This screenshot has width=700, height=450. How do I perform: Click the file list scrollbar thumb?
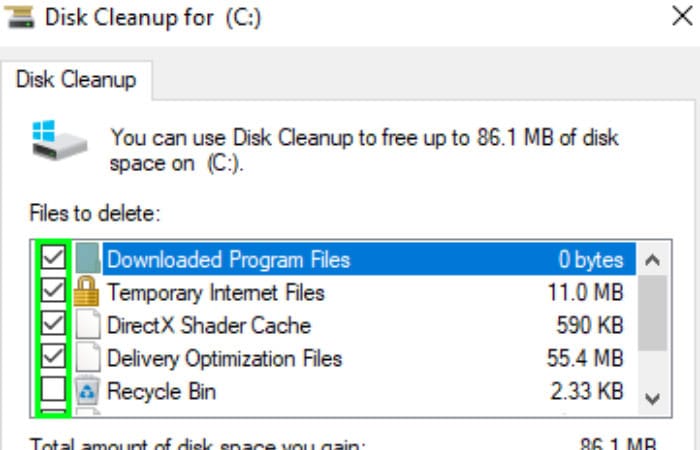coord(653,313)
